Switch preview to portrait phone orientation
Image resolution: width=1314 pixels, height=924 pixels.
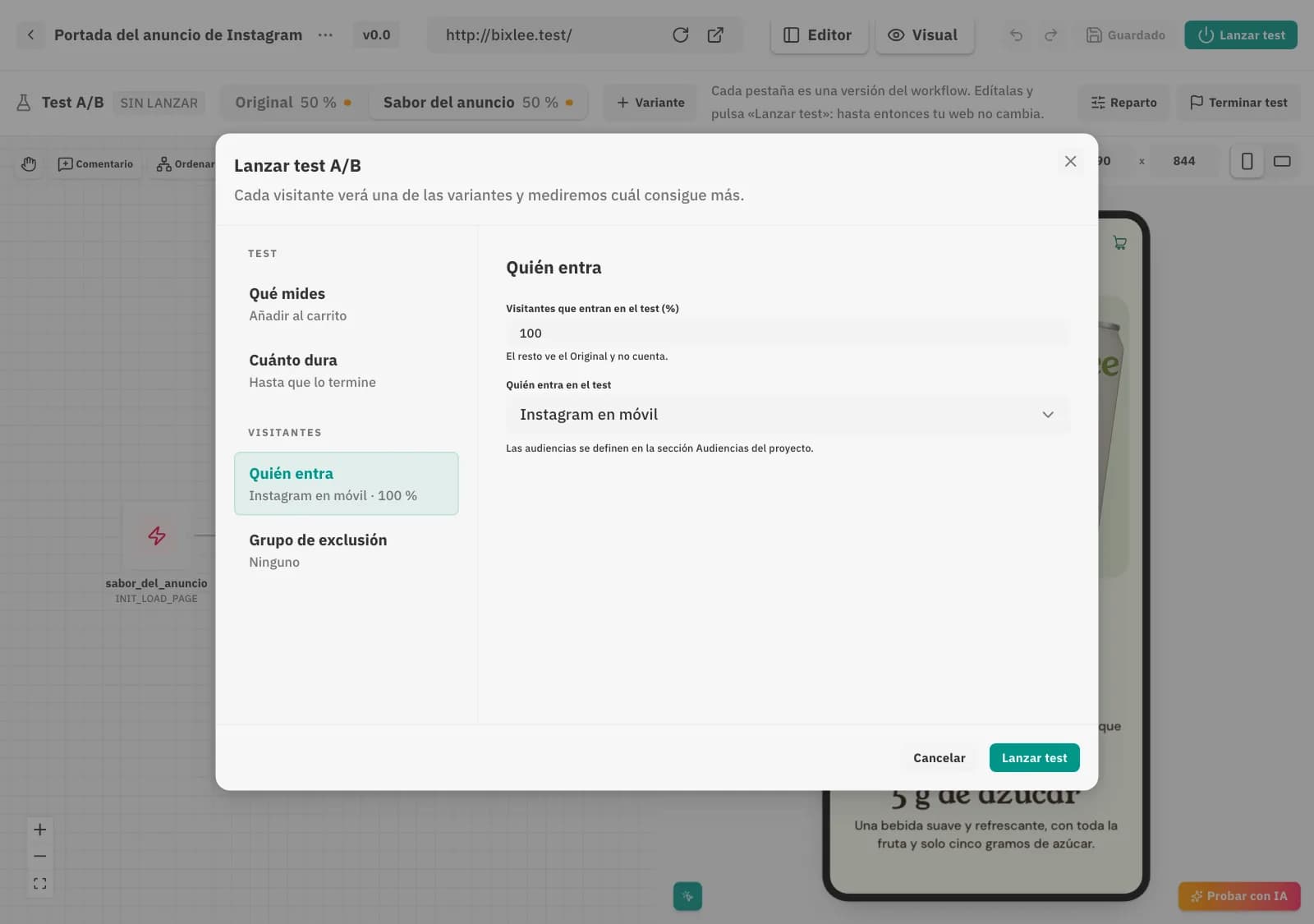coord(1247,162)
